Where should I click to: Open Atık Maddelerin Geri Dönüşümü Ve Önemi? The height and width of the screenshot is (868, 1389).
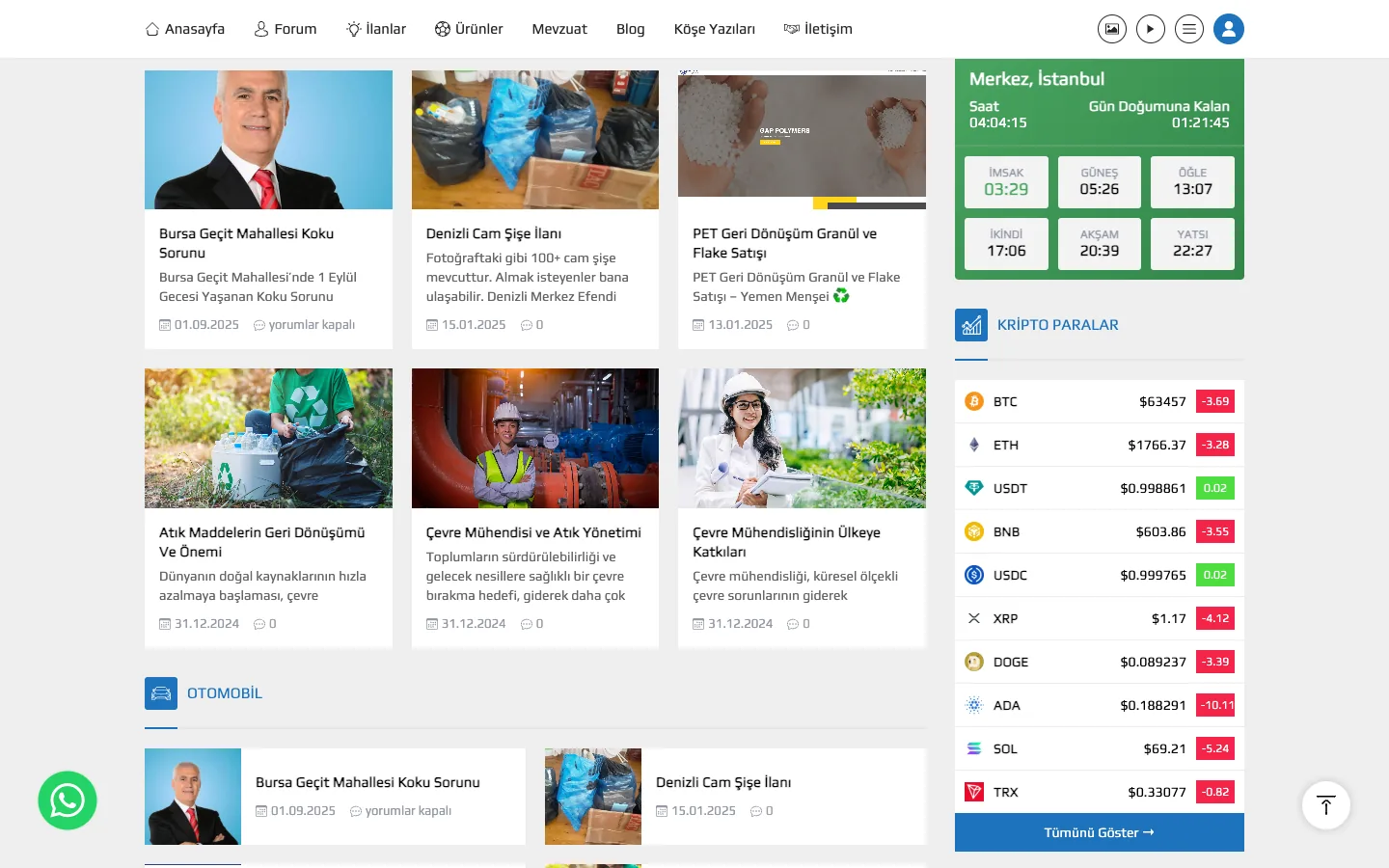pos(262,542)
